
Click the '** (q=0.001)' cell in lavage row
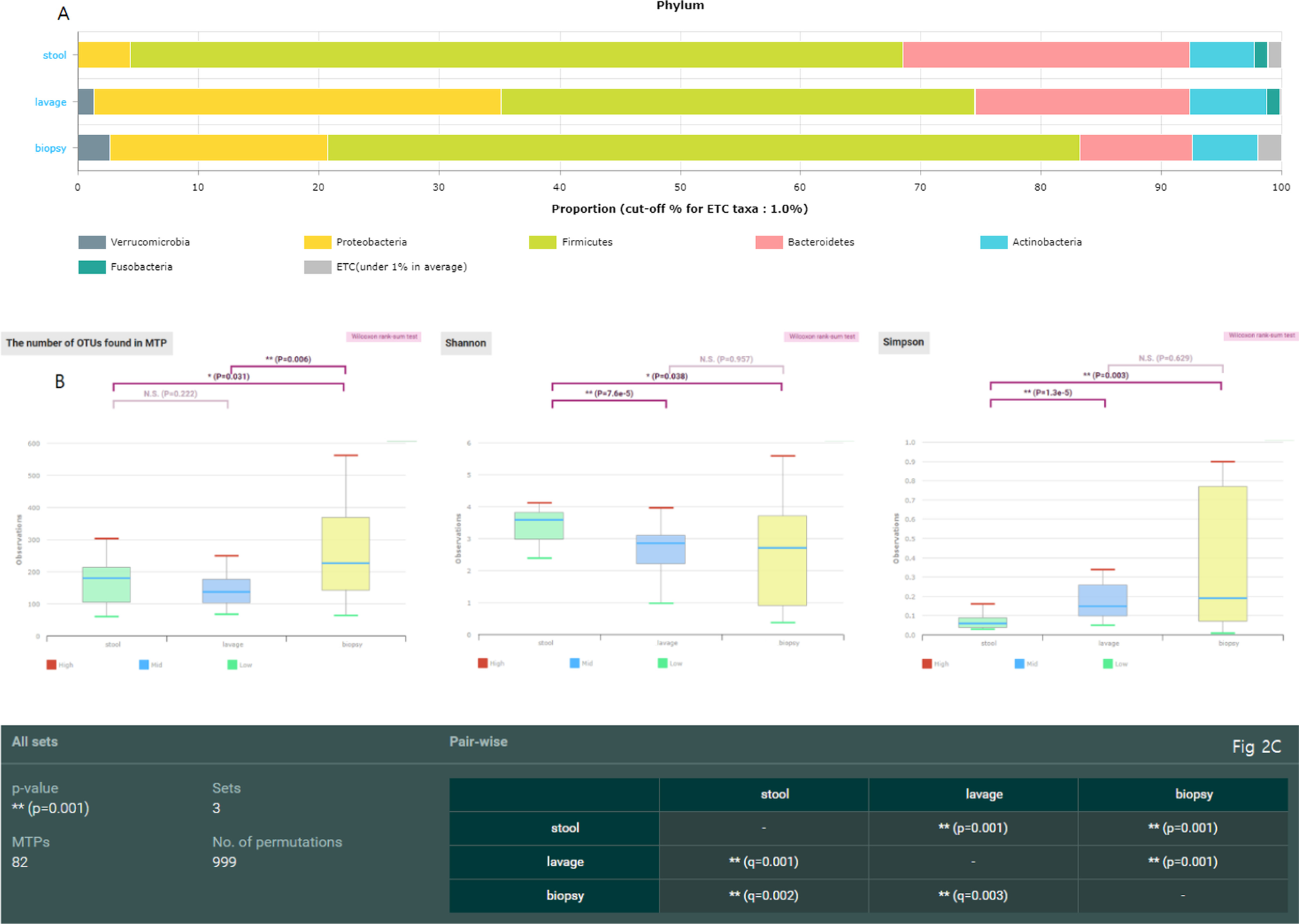coord(764,862)
